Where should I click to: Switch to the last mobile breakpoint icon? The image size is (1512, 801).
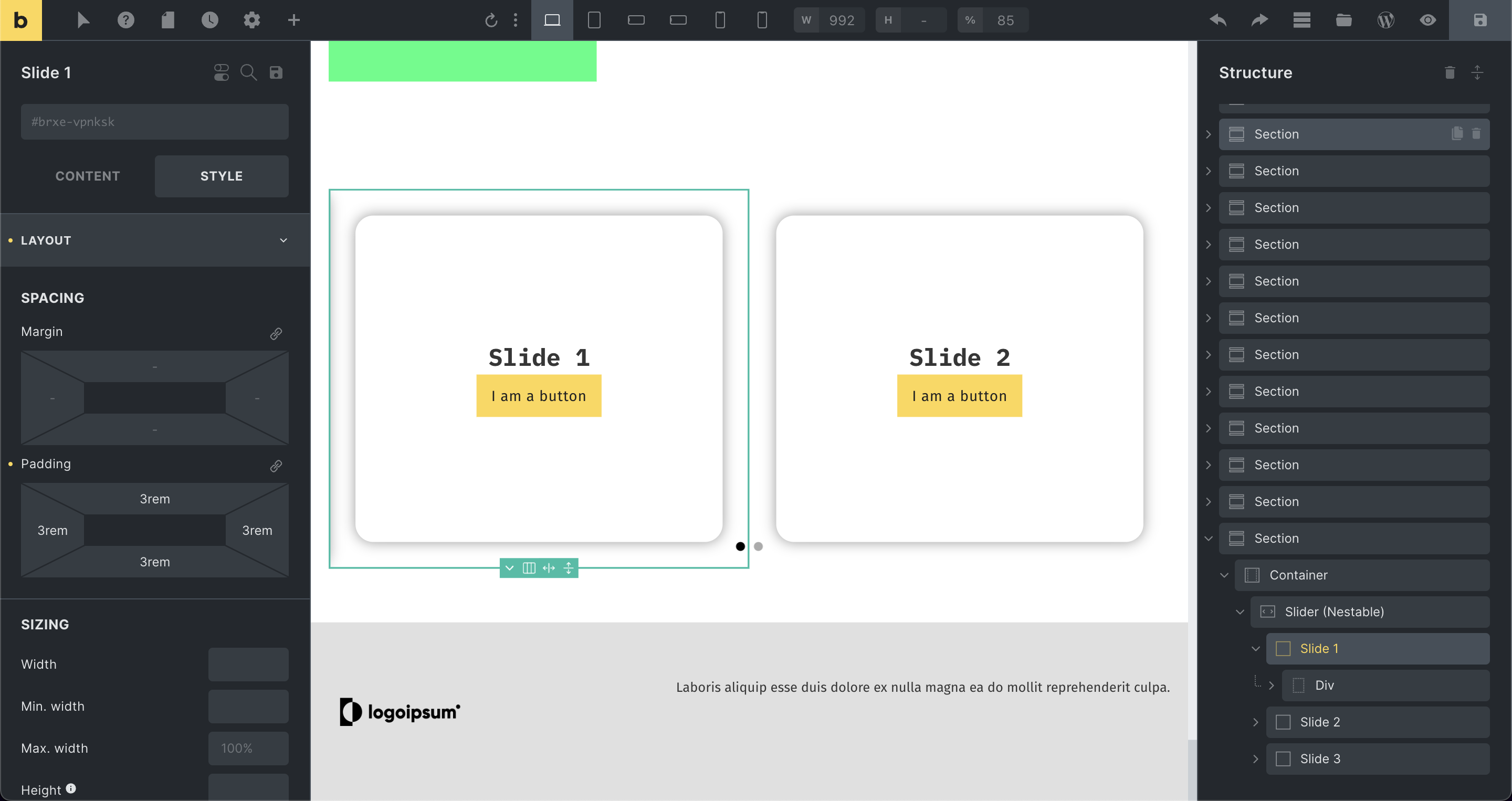[x=762, y=20]
